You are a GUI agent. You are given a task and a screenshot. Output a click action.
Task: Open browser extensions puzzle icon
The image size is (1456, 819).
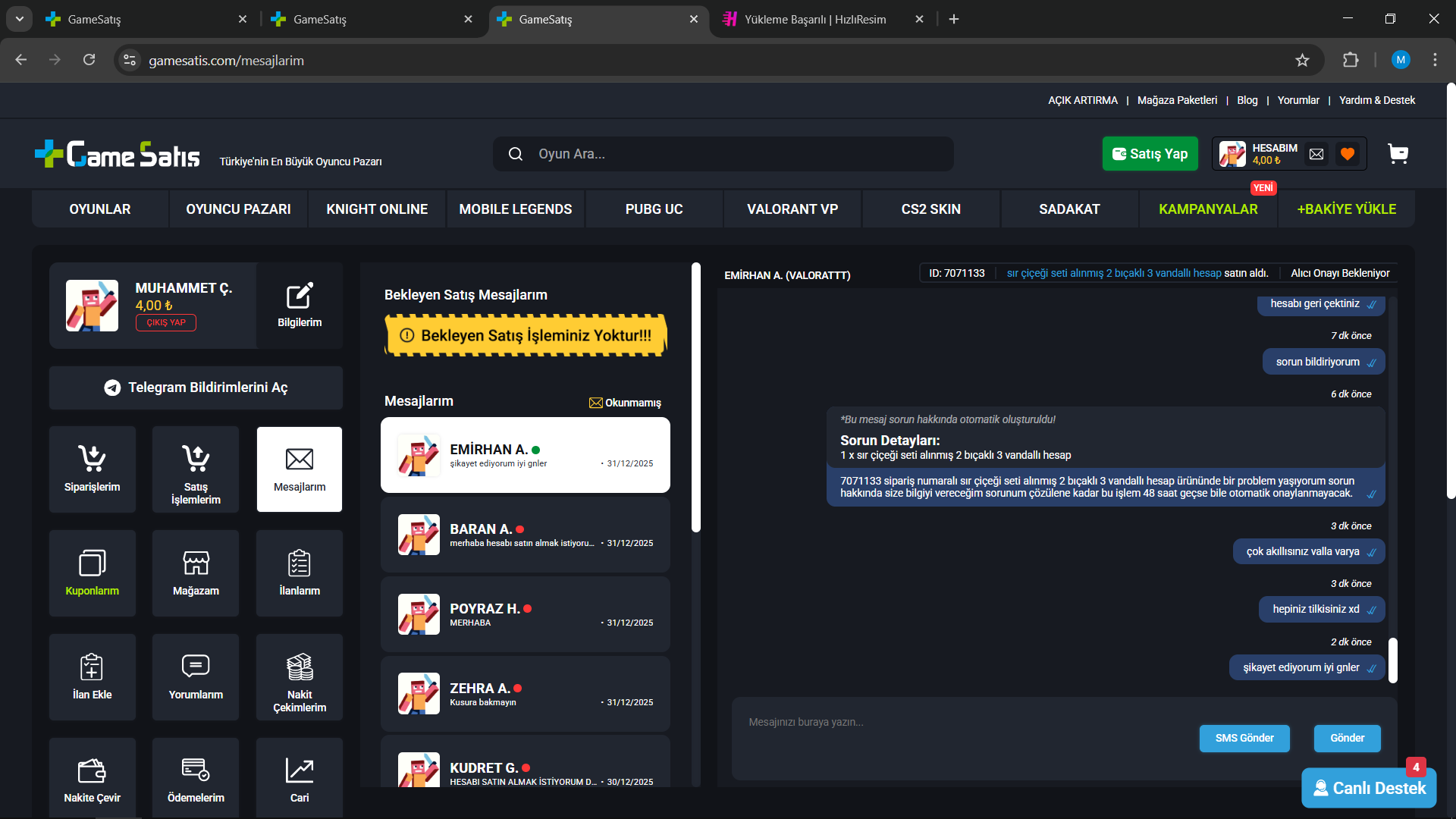point(1351,60)
